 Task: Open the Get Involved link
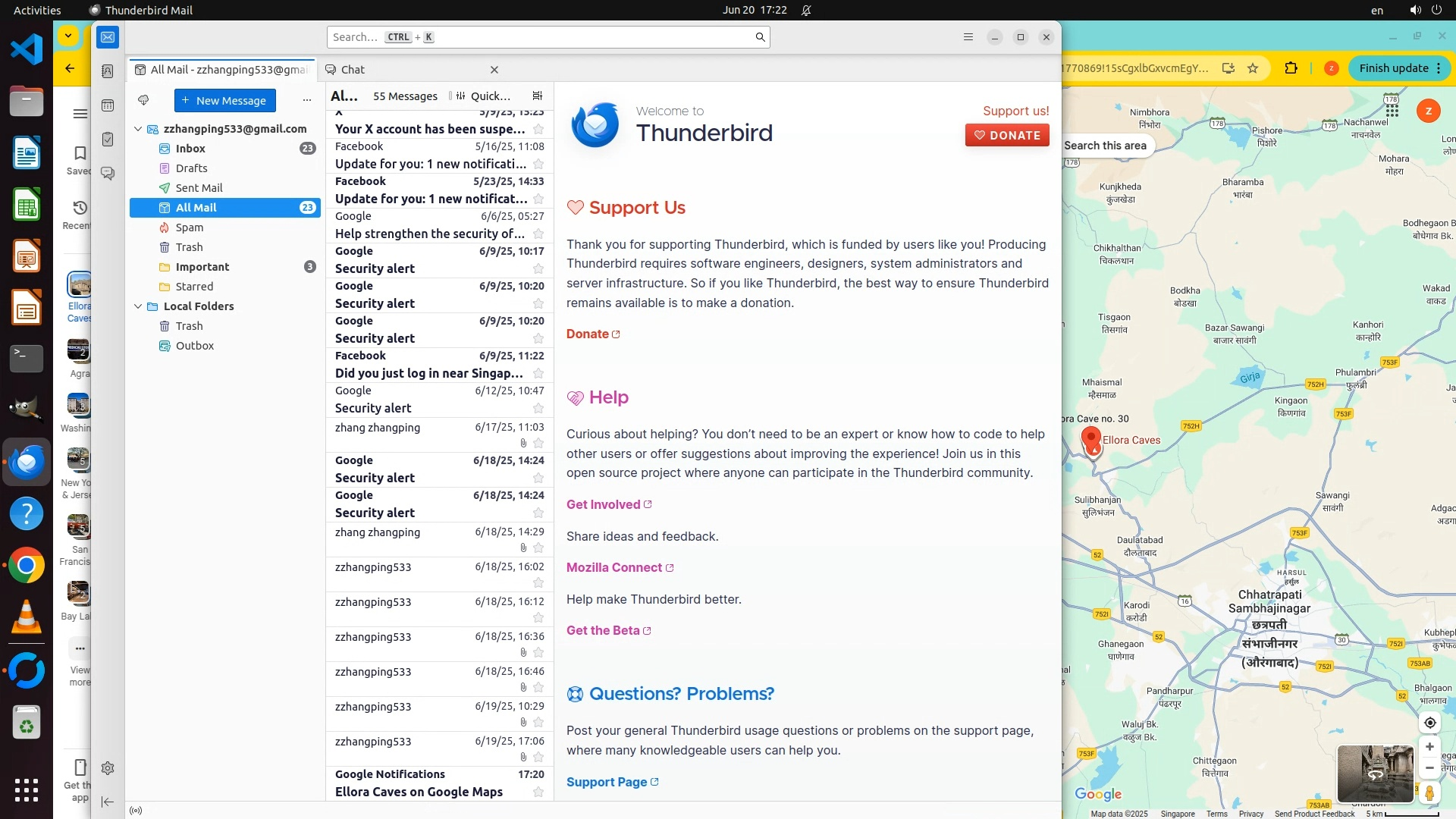tap(604, 505)
